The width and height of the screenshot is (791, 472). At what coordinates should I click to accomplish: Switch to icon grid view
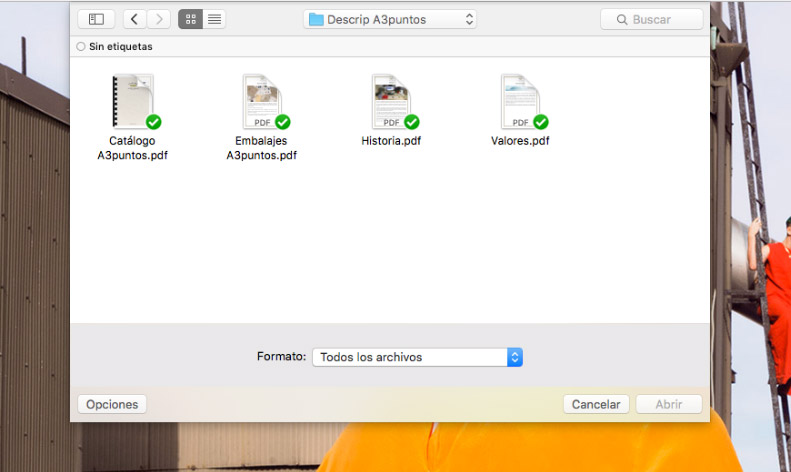point(191,19)
